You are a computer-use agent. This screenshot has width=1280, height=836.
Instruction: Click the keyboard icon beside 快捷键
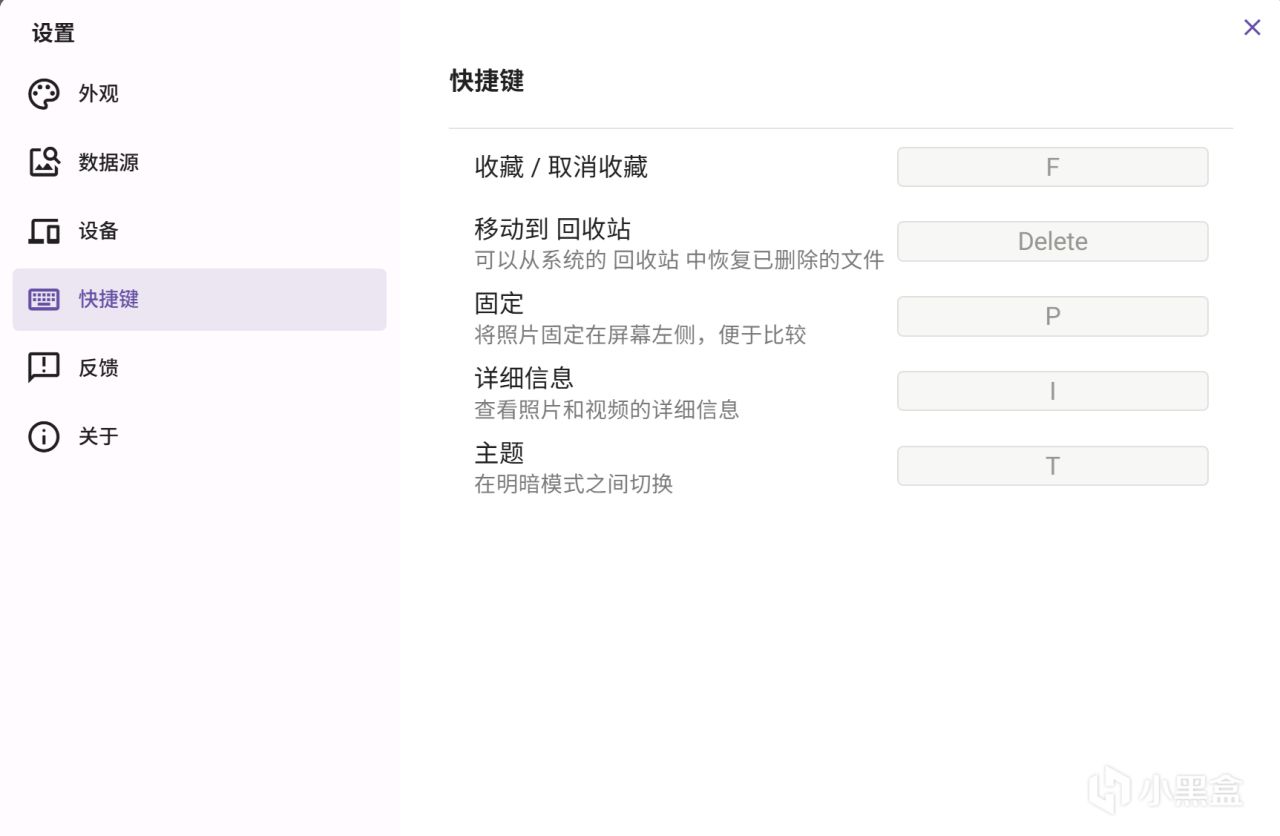coord(44,299)
